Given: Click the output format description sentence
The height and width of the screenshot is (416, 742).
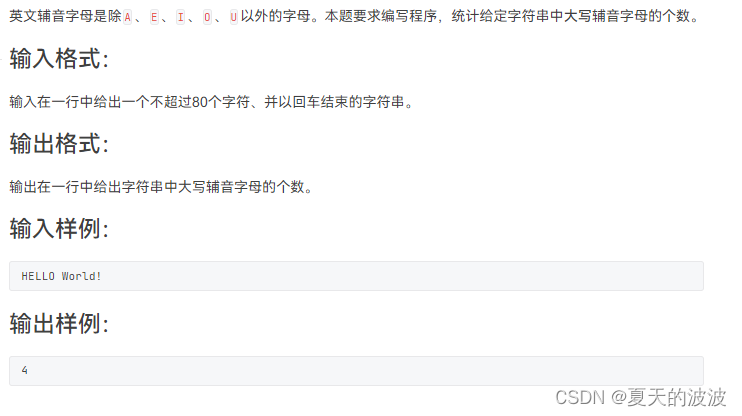Looking at the screenshot, I should pyautogui.click(x=161, y=187).
